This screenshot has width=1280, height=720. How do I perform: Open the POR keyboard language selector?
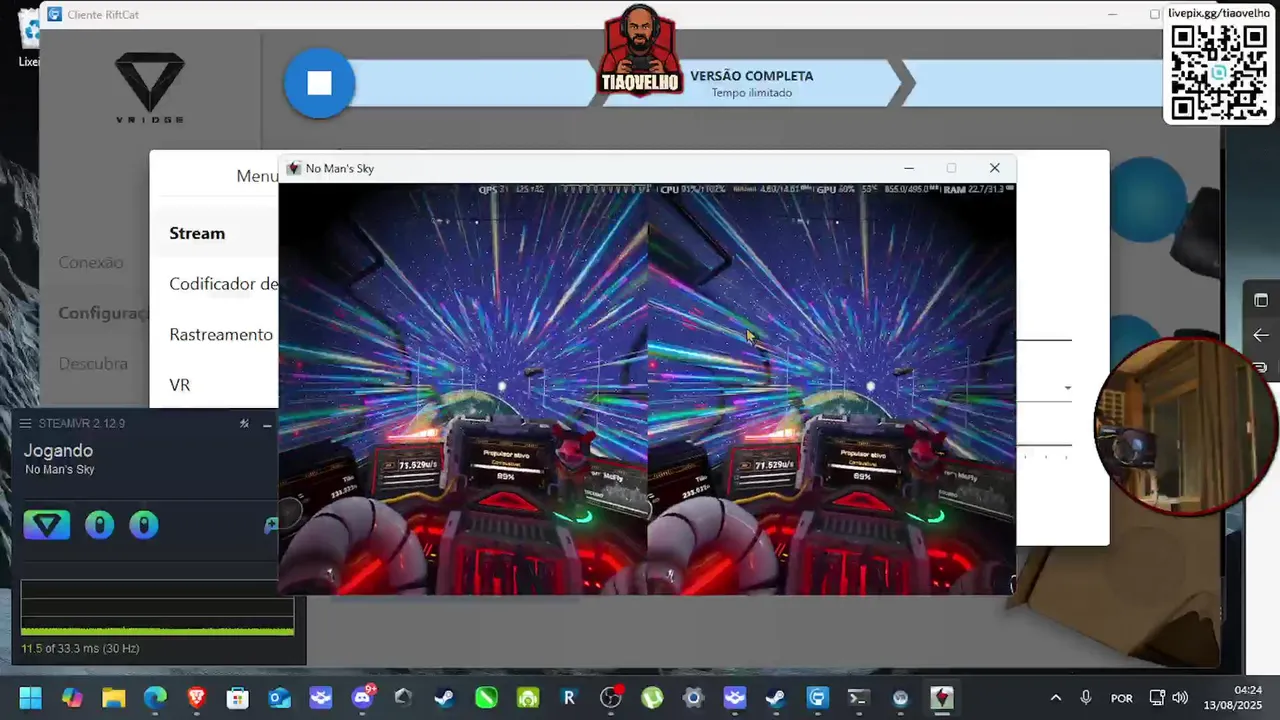tap(1122, 698)
